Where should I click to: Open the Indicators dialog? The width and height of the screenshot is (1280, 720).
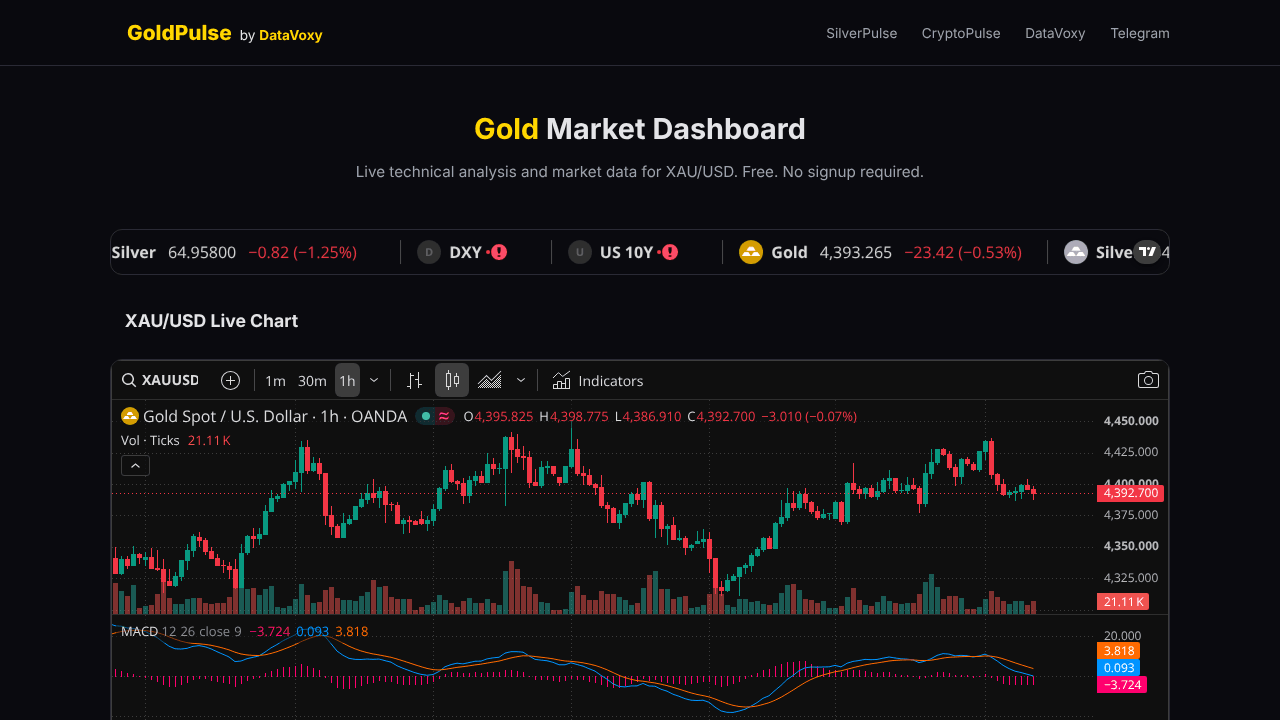coord(598,380)
